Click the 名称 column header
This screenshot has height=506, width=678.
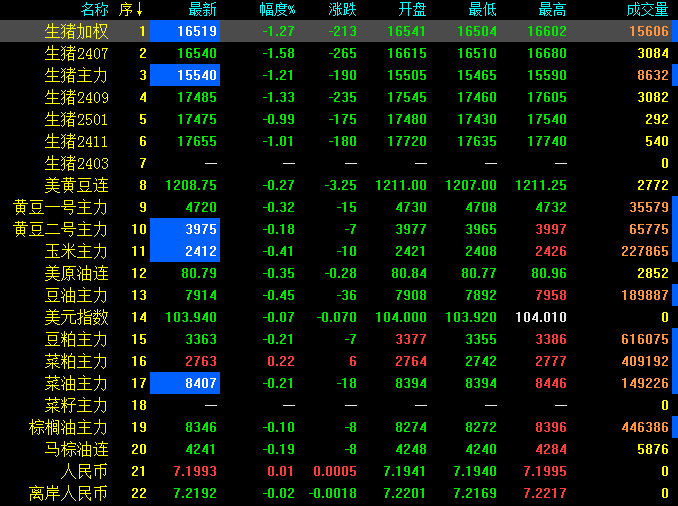[x=95, y=9]
